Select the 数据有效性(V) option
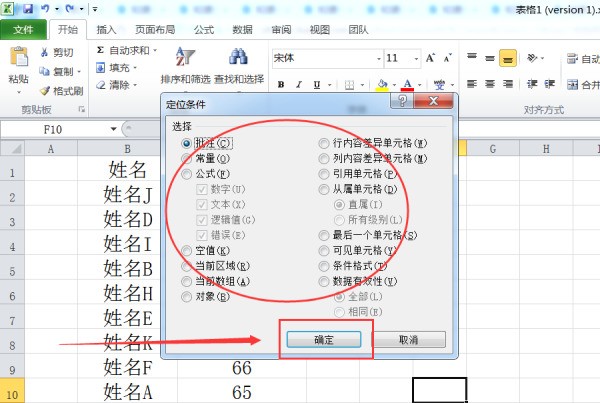The width and height of the screenshot is (600, 403). pos(324,282)
